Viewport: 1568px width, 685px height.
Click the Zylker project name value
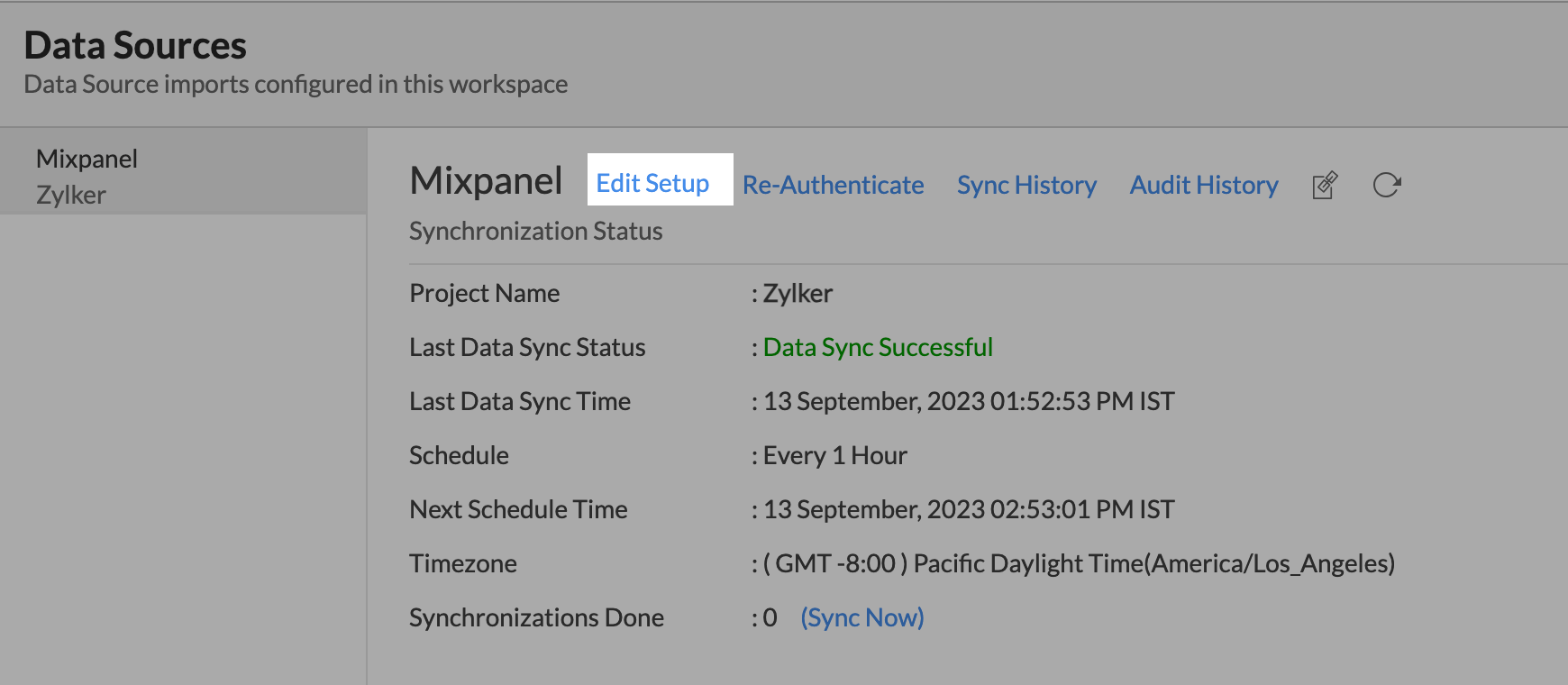(798, 293)
